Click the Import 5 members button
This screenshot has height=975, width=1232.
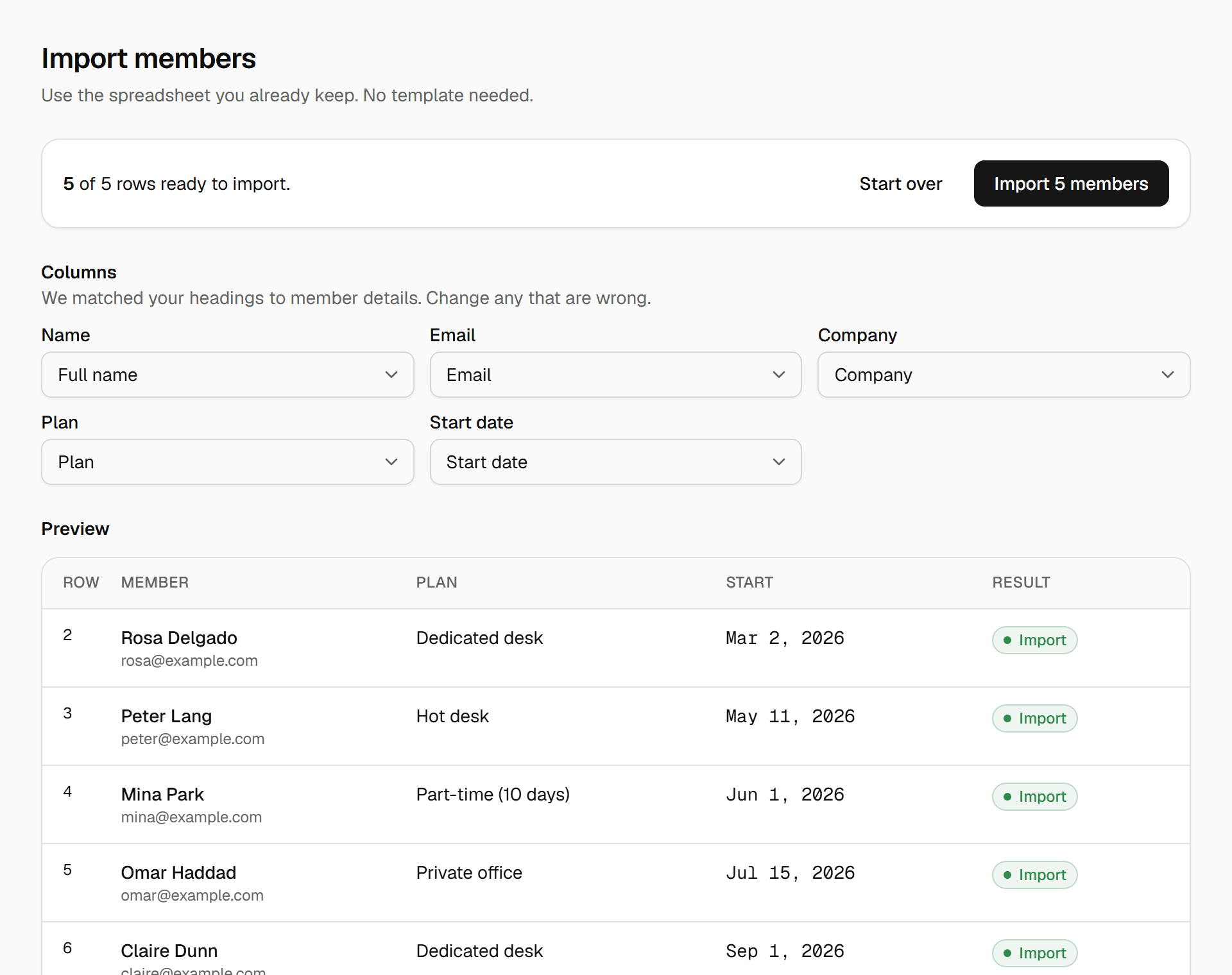[x=1071, y=183]
